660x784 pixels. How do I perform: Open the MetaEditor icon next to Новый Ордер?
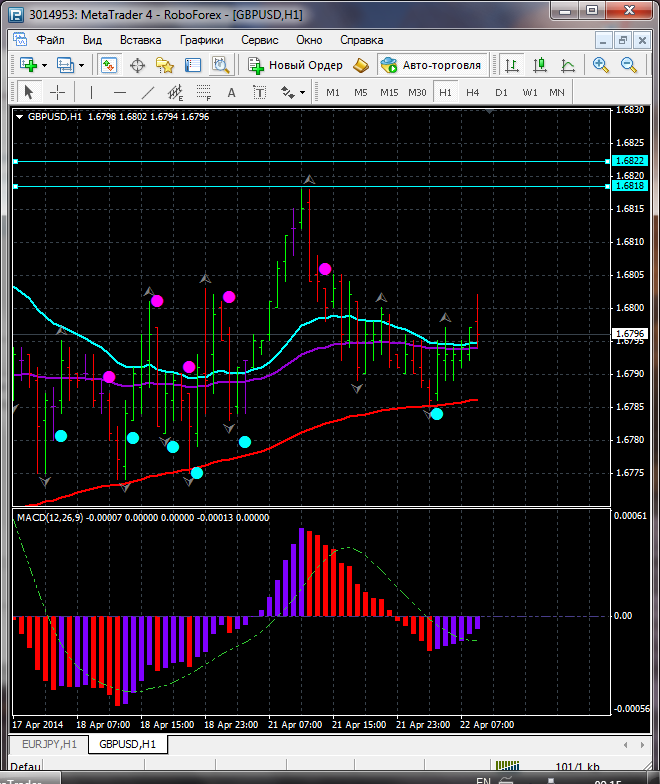(x=361, y=65)
